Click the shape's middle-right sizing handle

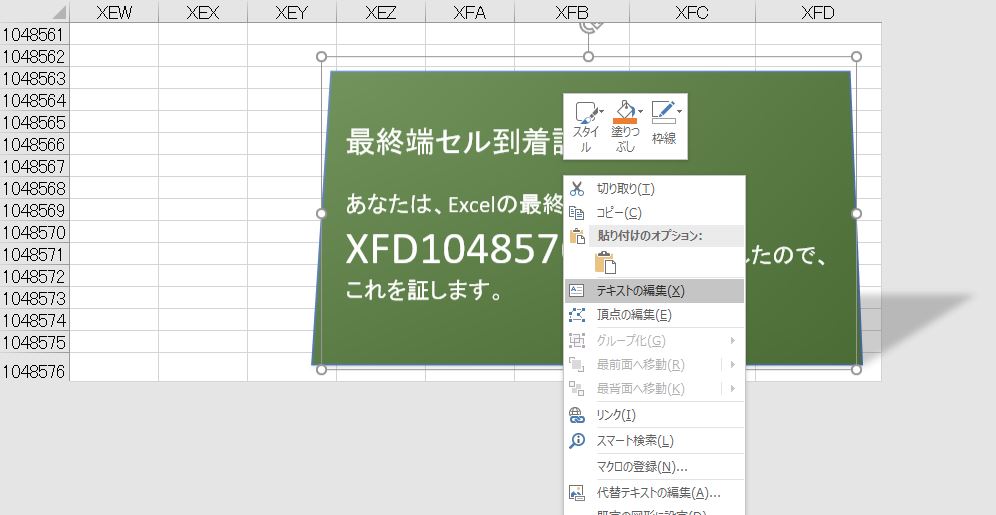[x=856, y=213]
